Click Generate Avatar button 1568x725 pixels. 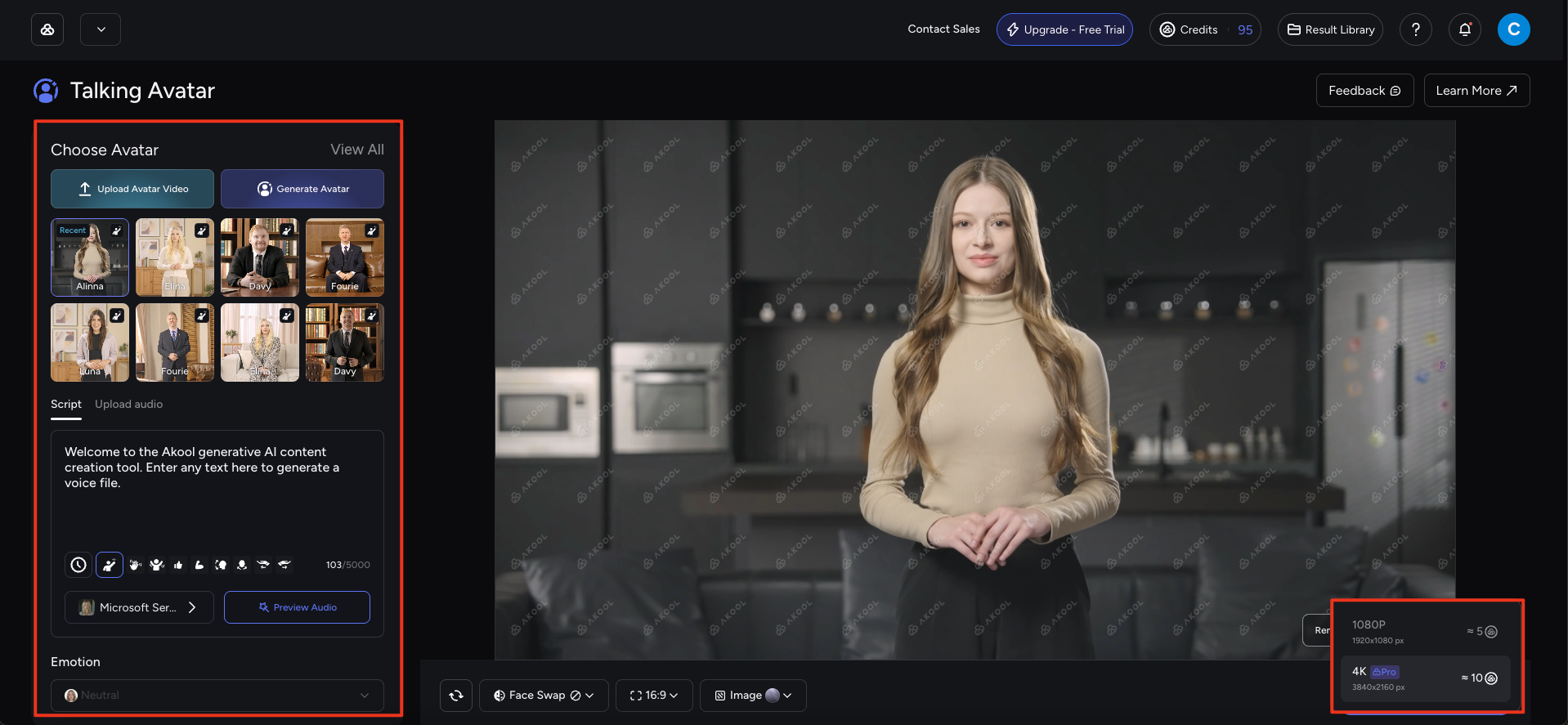click(x=302, y=189)
